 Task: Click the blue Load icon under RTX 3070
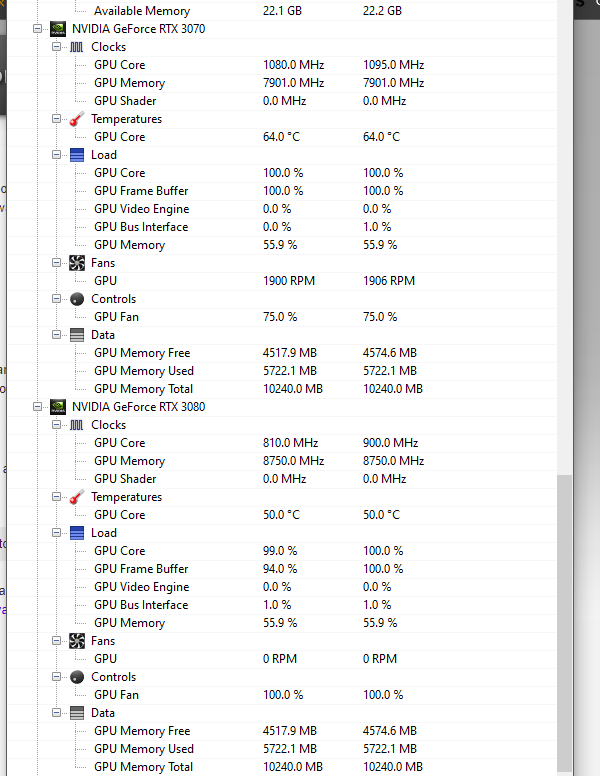coord(77,155)
